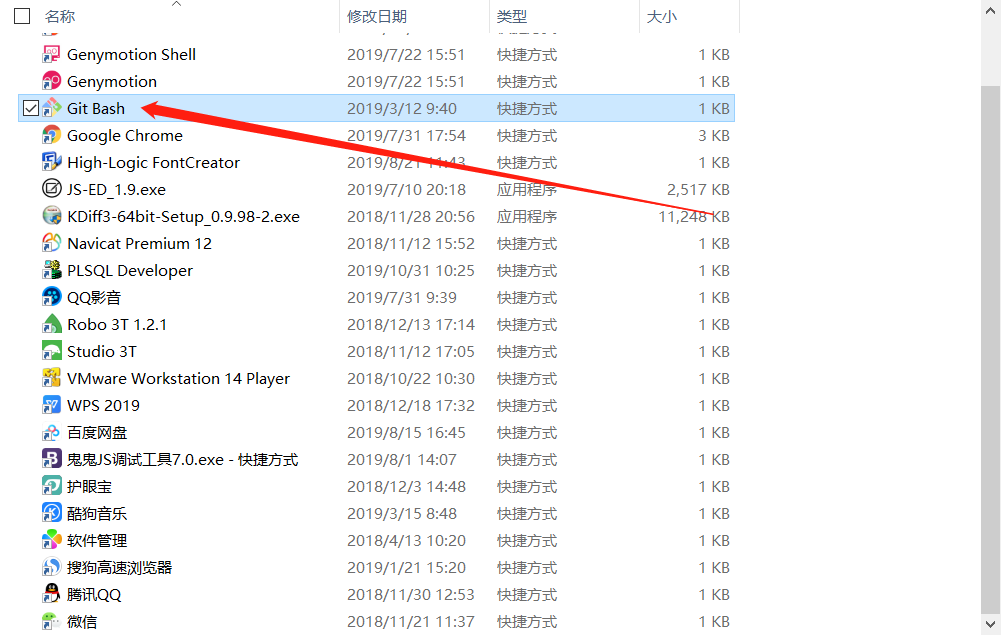
Task: Click the PLSQL Developer icon
Action: [x=51, y=270]
